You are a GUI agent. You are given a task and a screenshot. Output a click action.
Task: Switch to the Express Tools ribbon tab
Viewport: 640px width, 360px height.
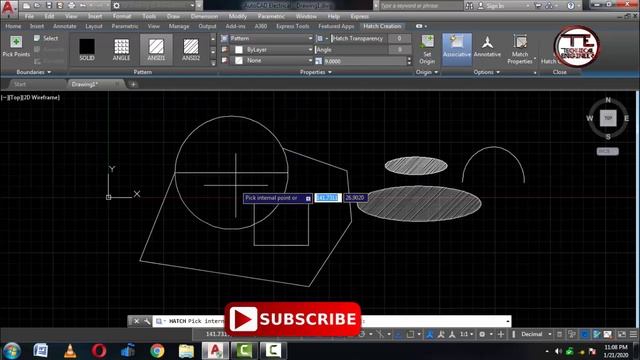293,26
